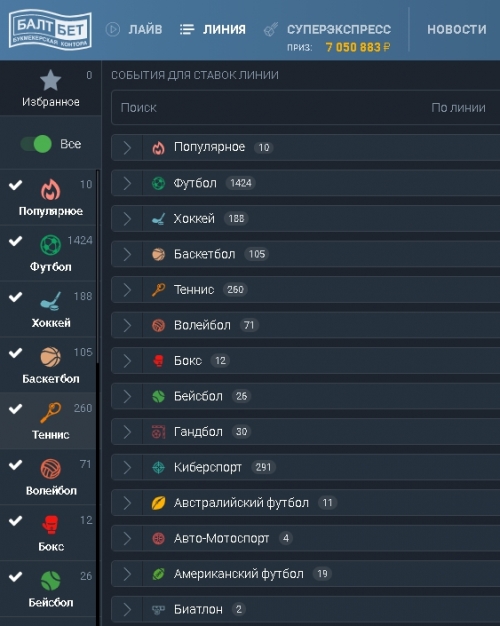Open the Favorites star icon
This screenshot has height=626, width=500.
[50, 80]
